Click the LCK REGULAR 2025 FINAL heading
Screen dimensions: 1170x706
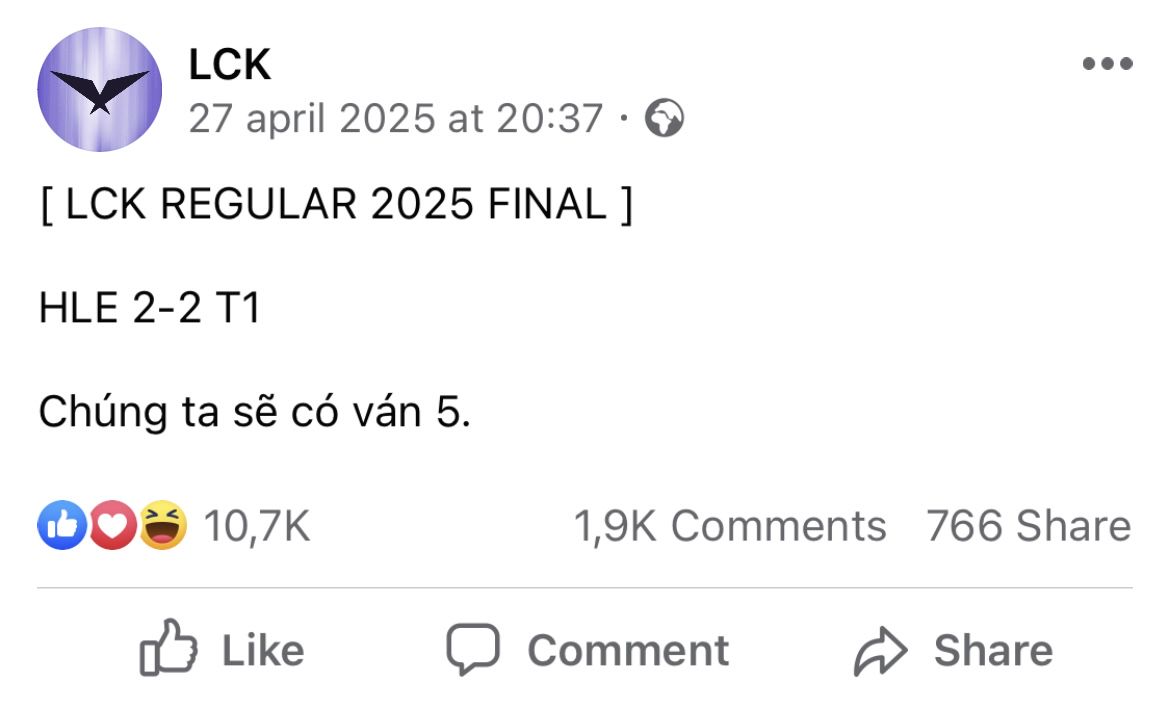coord(335,205)
